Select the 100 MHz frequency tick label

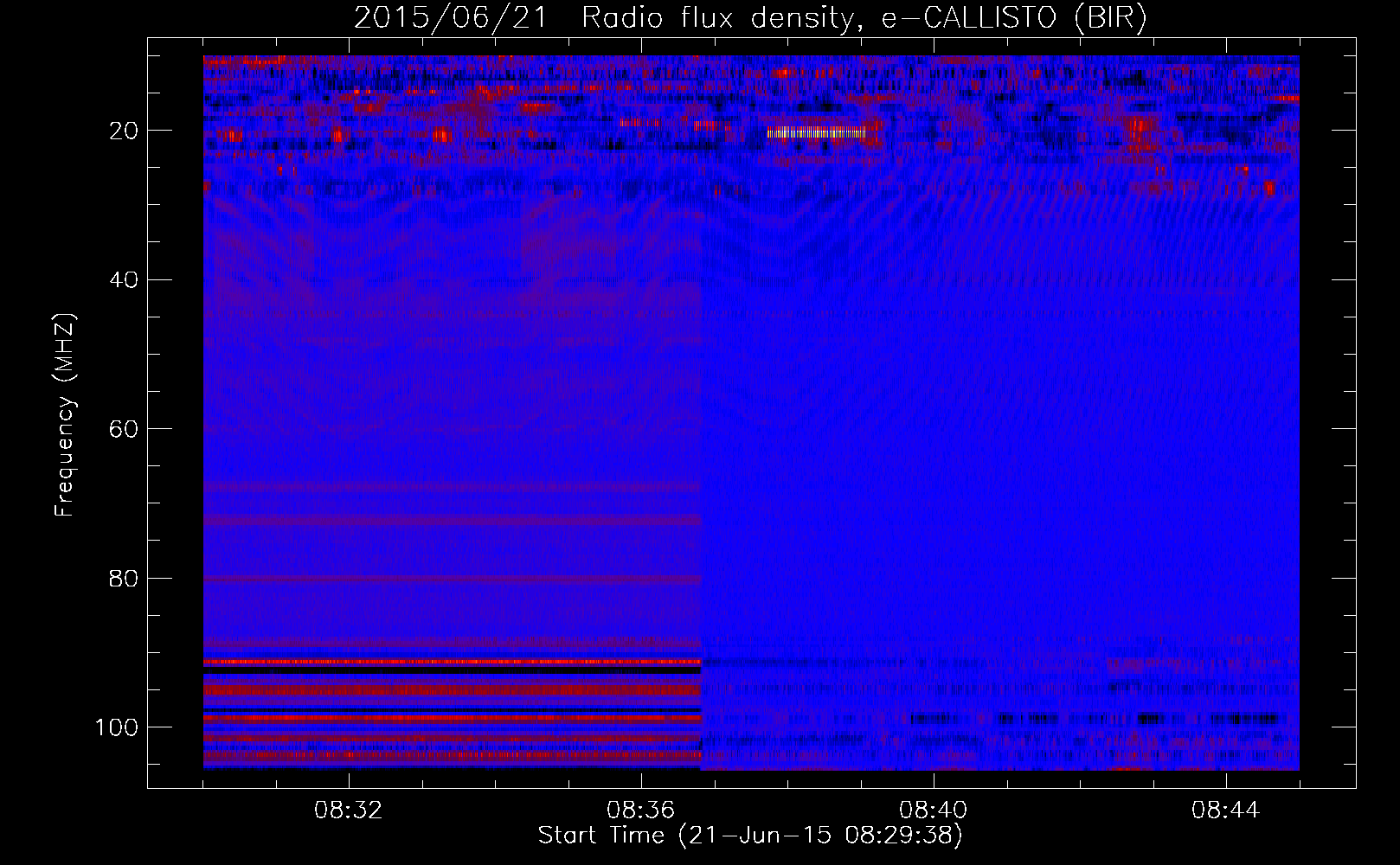(x=117, y=727)
